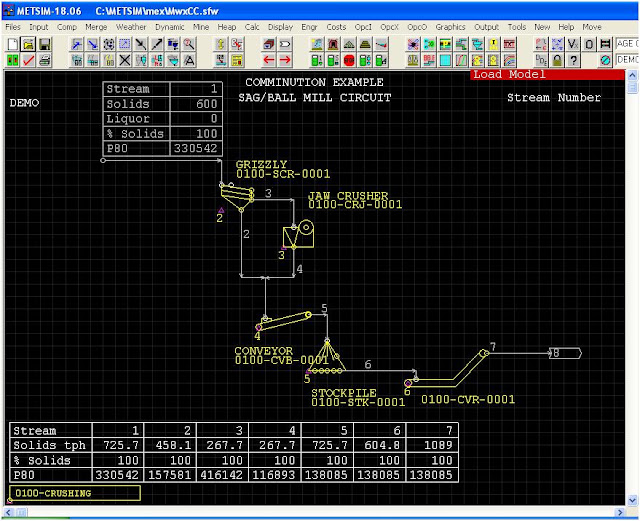Click the AGE input field in toolbar

[x=627, y=44]
